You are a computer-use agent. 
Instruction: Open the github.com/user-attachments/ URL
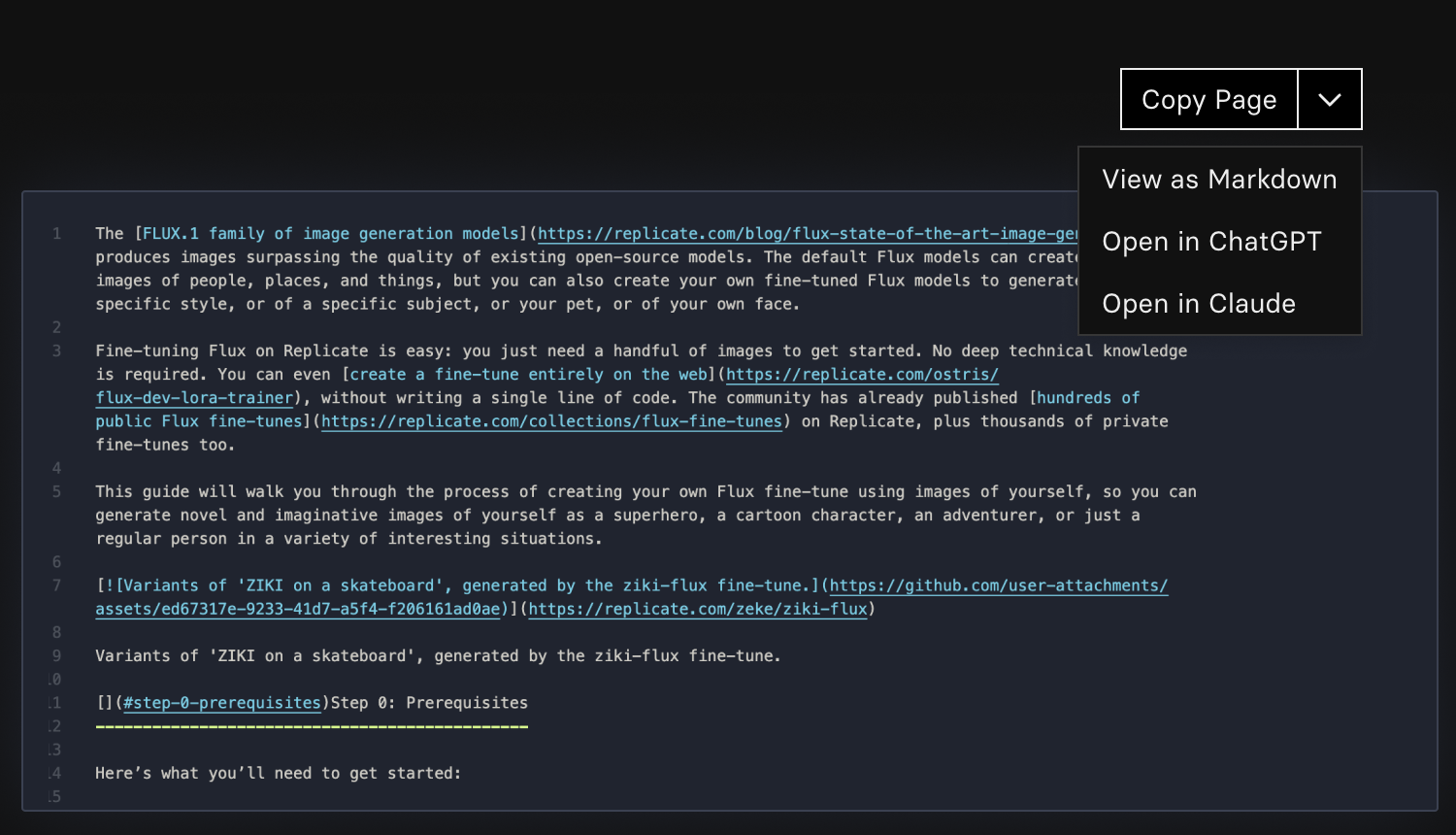point(999,585)
